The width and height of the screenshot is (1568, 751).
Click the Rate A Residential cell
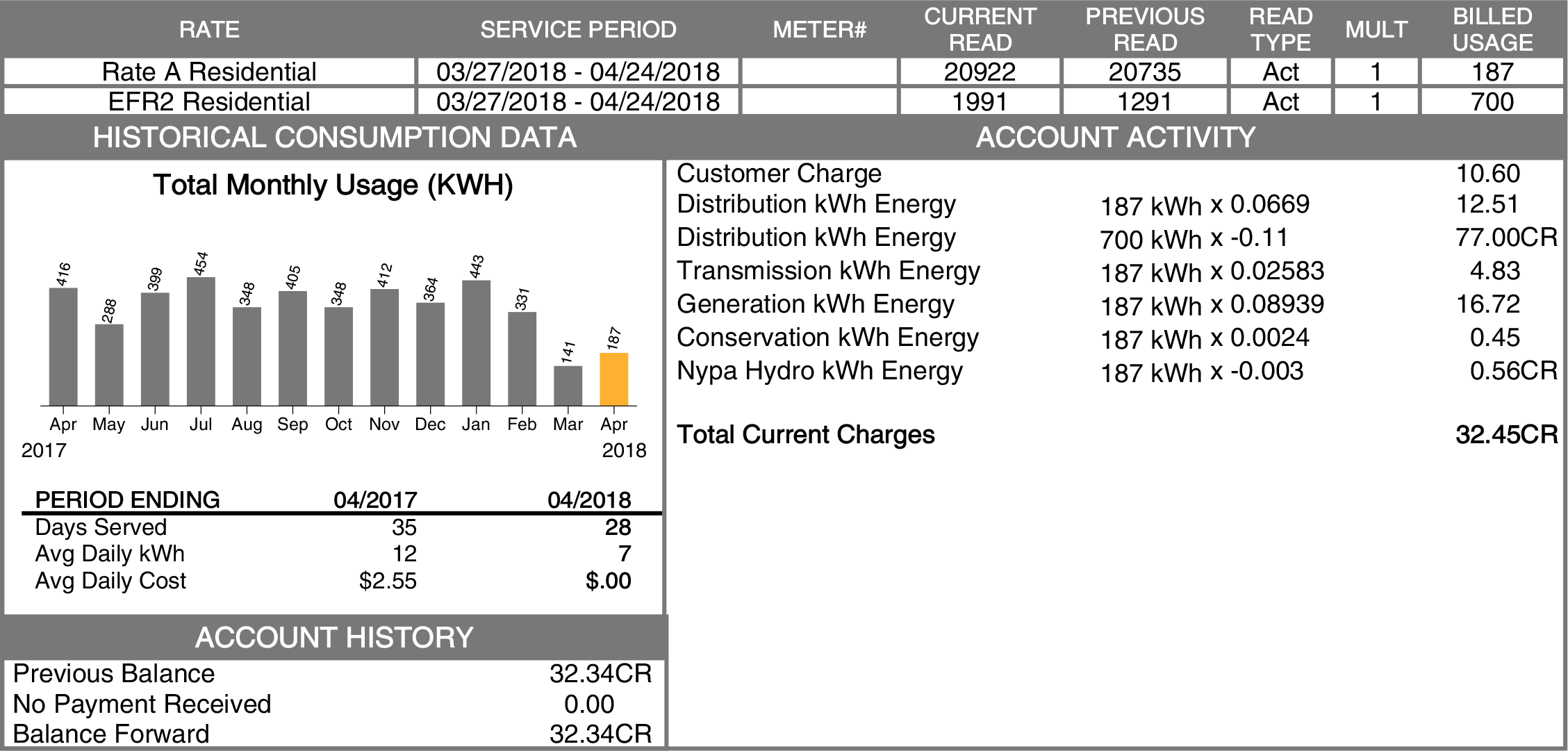point(209,72)
